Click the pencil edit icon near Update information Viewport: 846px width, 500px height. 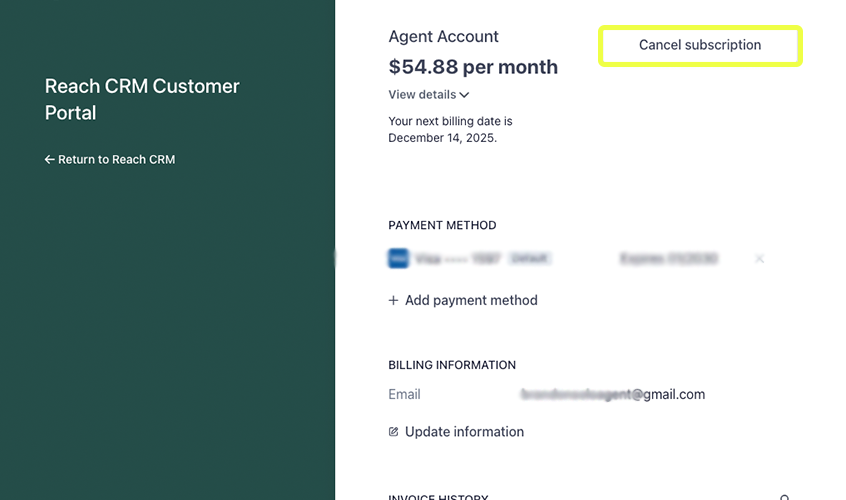(393, 432)
